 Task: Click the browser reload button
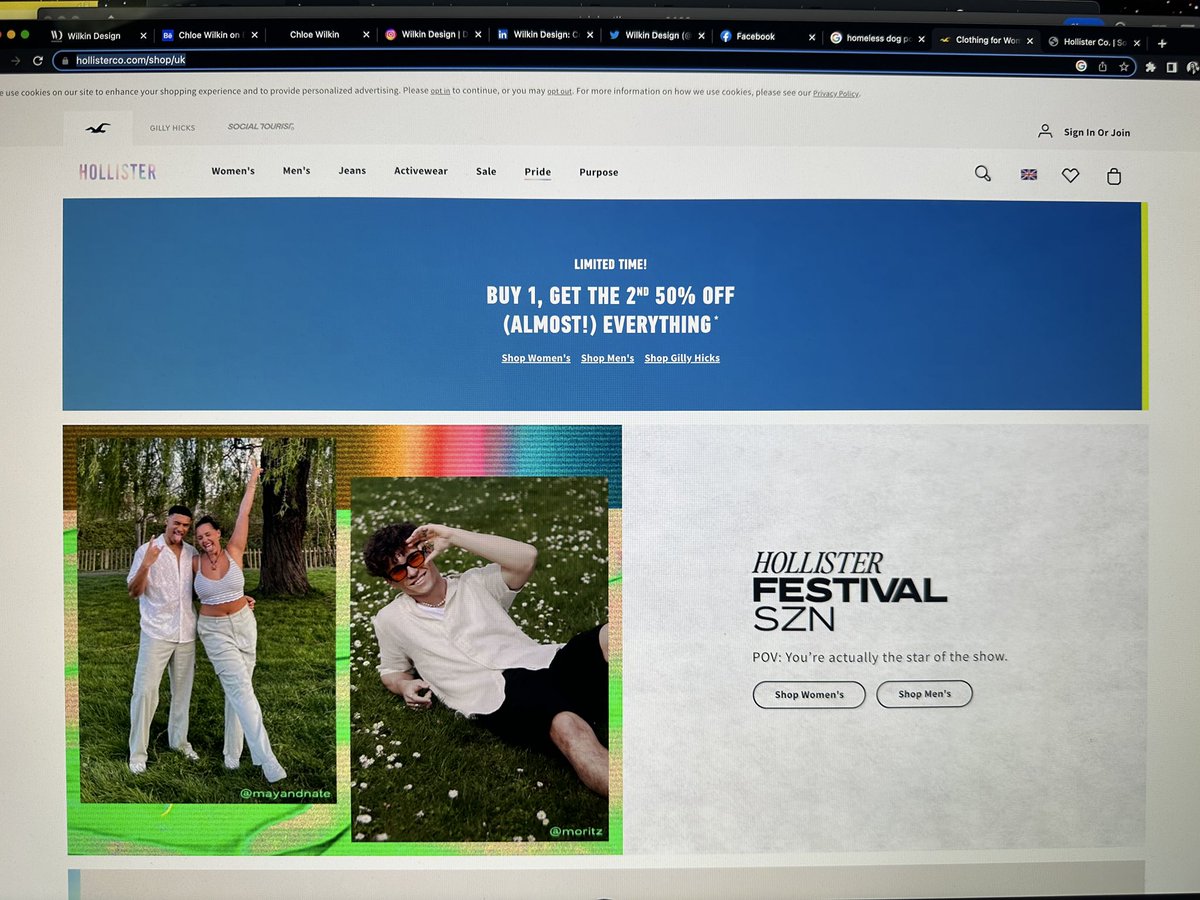38,61
